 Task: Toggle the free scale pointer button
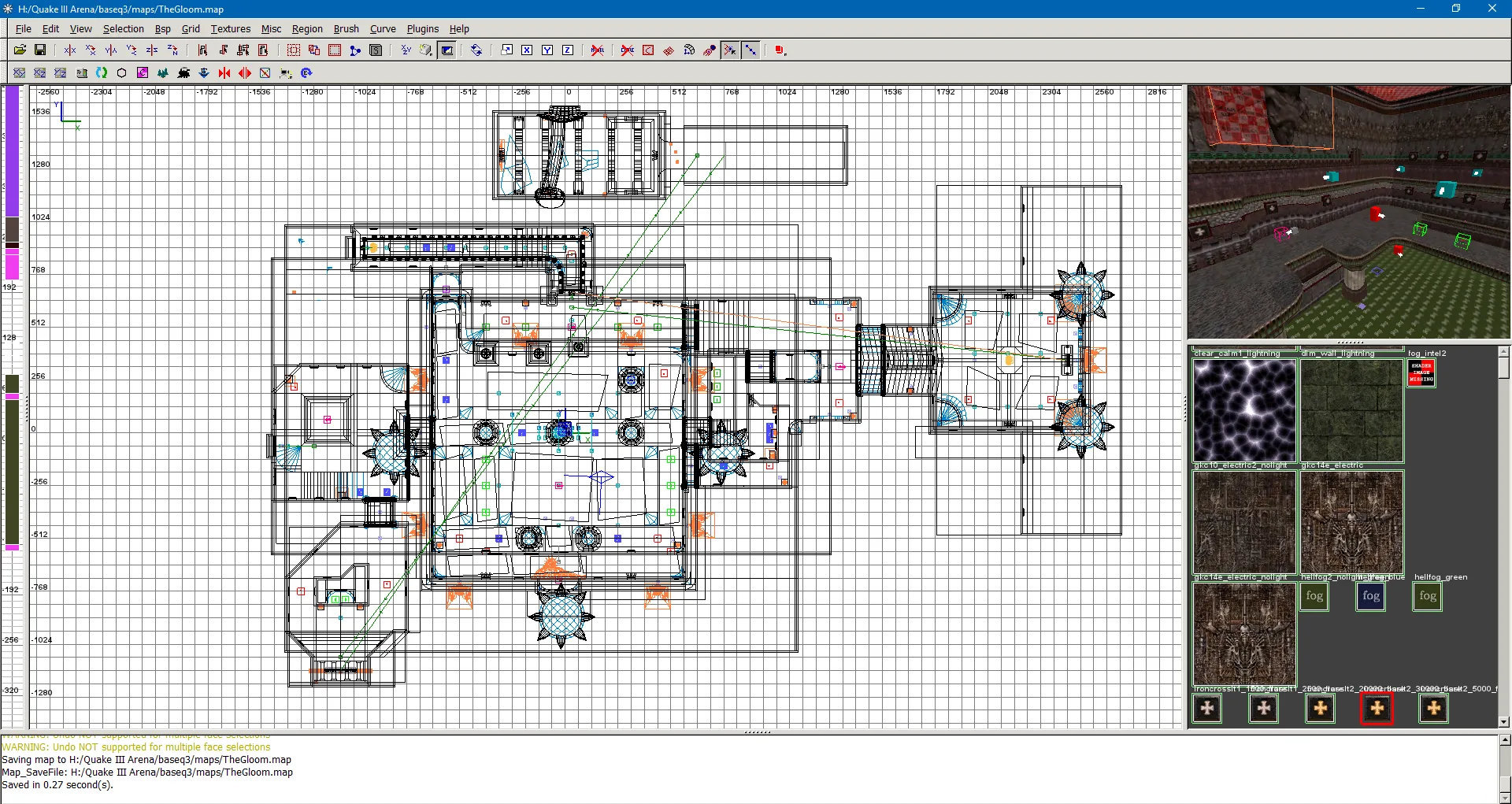pos(730,50)
